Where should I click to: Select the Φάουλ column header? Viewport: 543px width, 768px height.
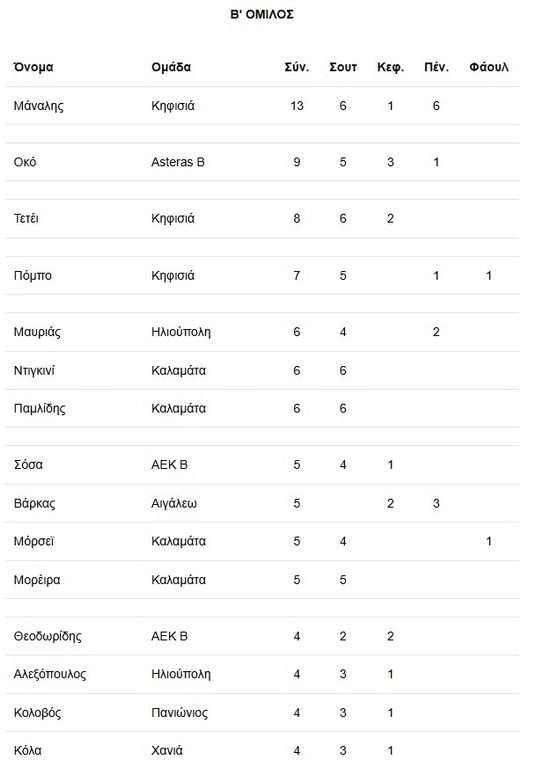click(489, 67)
